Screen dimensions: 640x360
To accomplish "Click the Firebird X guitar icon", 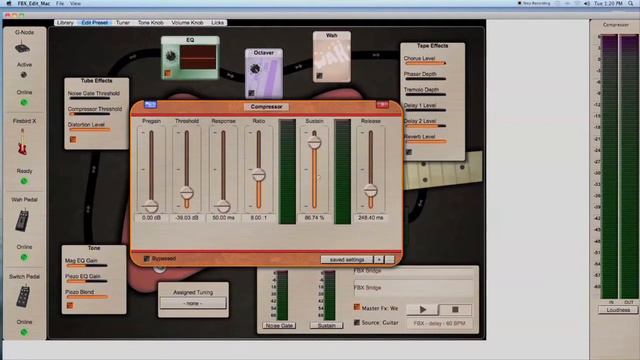I will click(x=22, y=142).
